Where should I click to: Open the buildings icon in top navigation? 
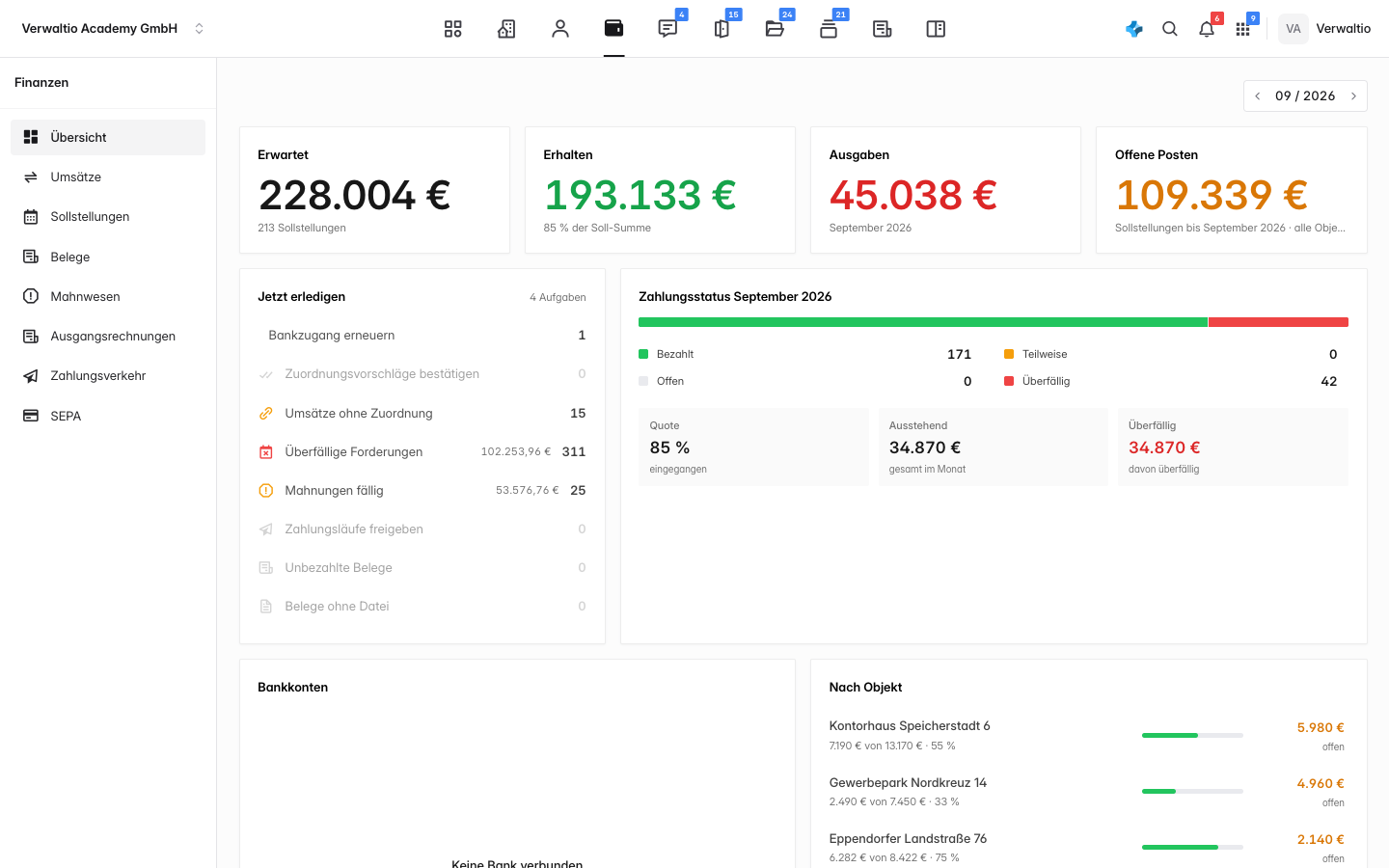tap(506, 29)
